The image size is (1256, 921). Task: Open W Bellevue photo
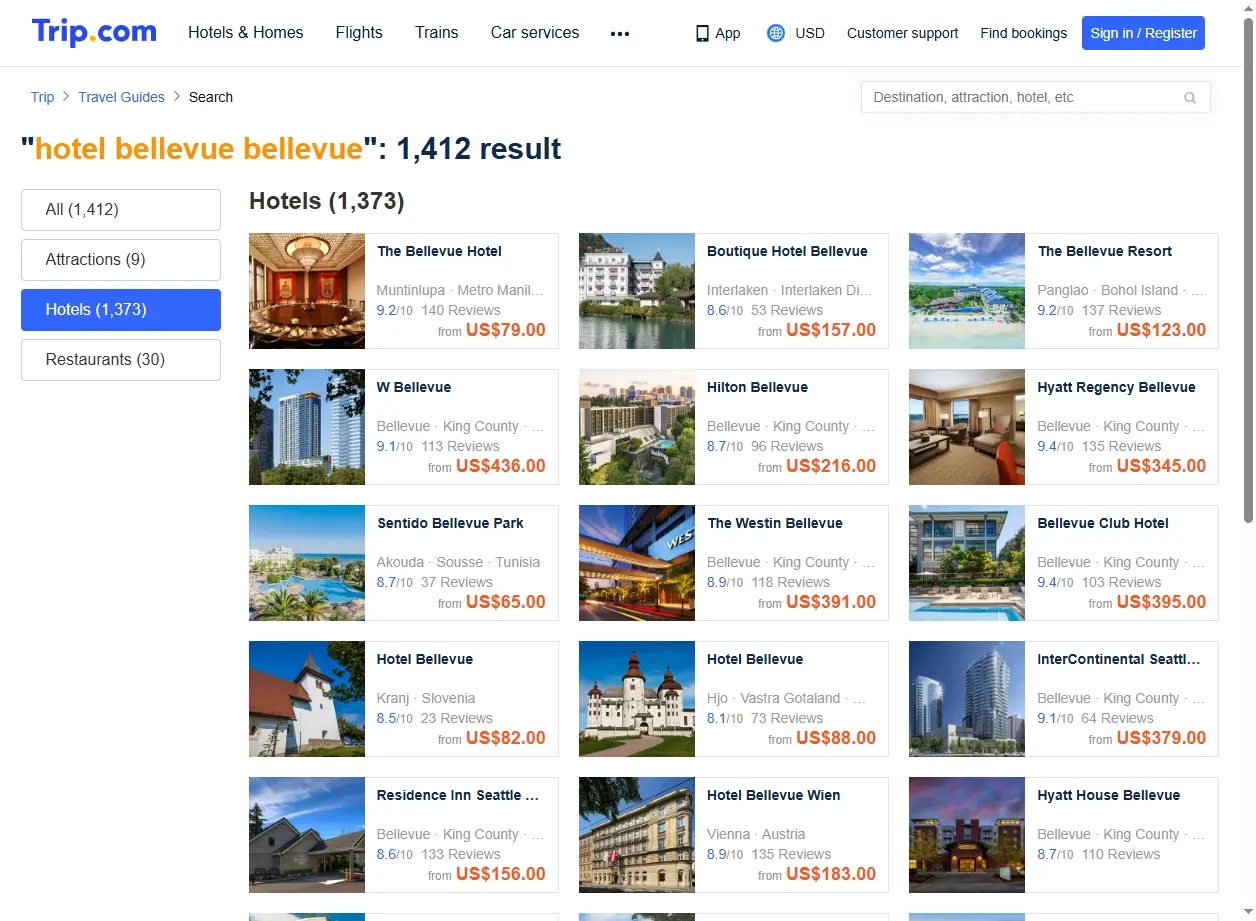307,427
